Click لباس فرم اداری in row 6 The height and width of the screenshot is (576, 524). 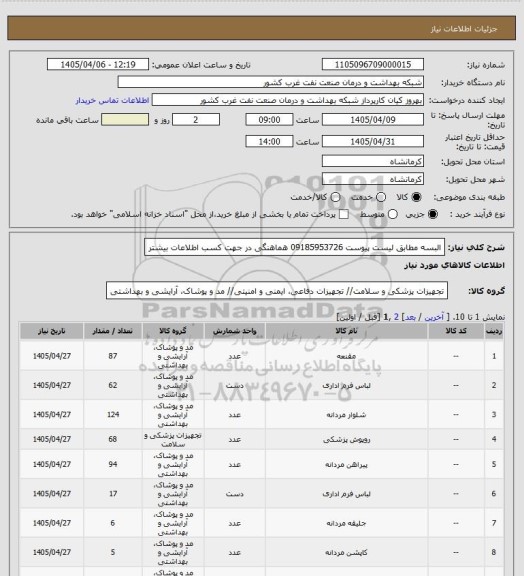pyautogui.click(x=346, y=494)
